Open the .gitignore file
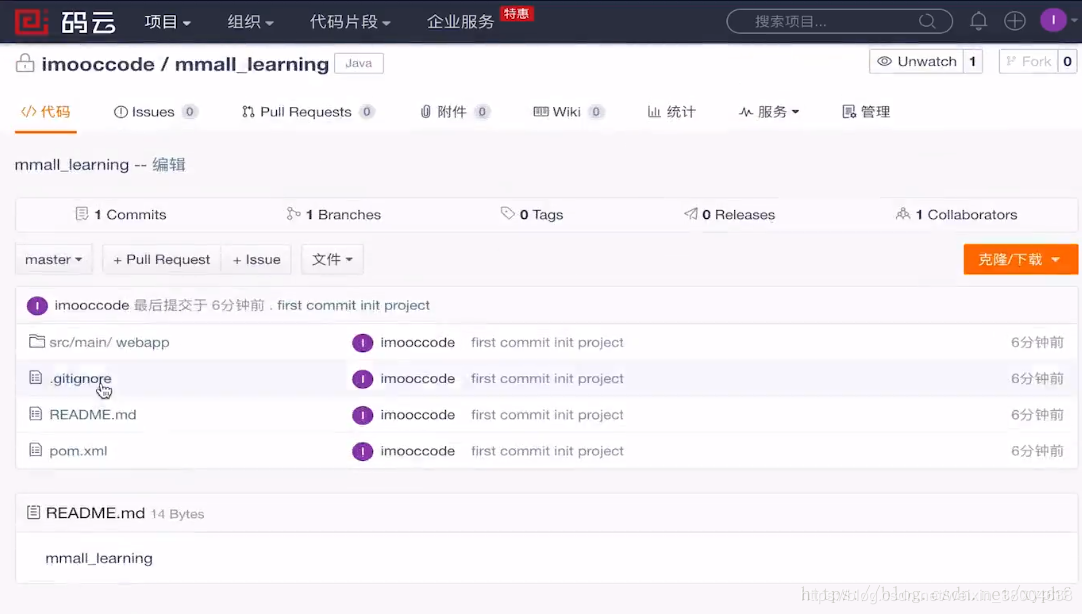Screen dimensions: 1082x614 (x=80, y=378)
